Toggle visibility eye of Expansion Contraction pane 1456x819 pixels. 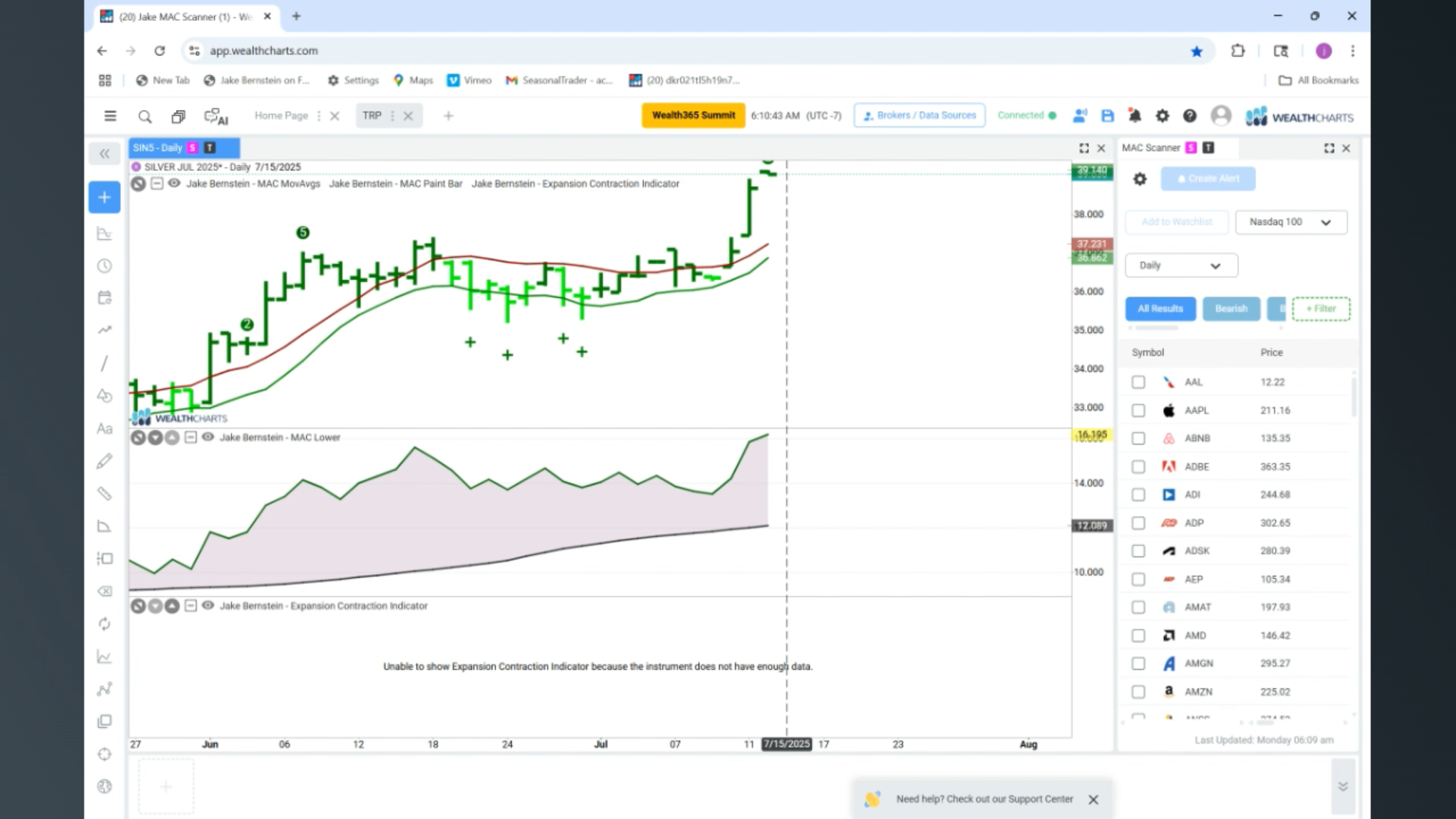click(208, 606)
